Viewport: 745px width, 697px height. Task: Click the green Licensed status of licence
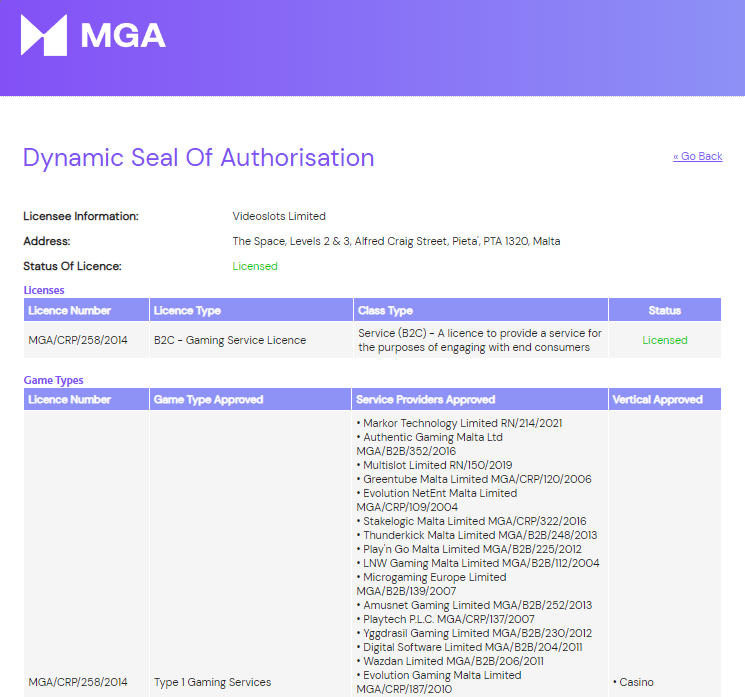(255, 266)
